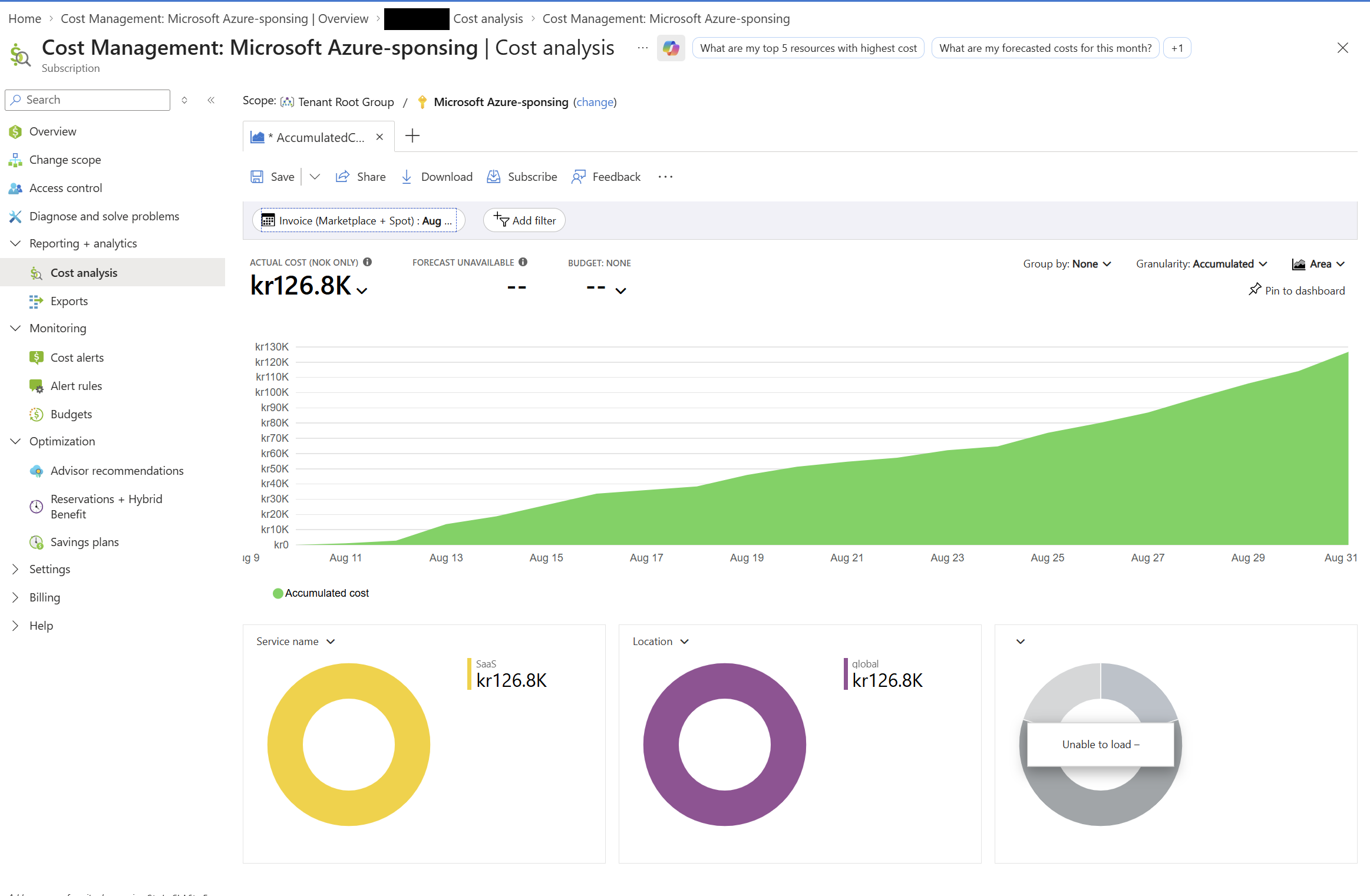Open the Copilot icon in the header
1370x896 pixels.
(671, 48)
